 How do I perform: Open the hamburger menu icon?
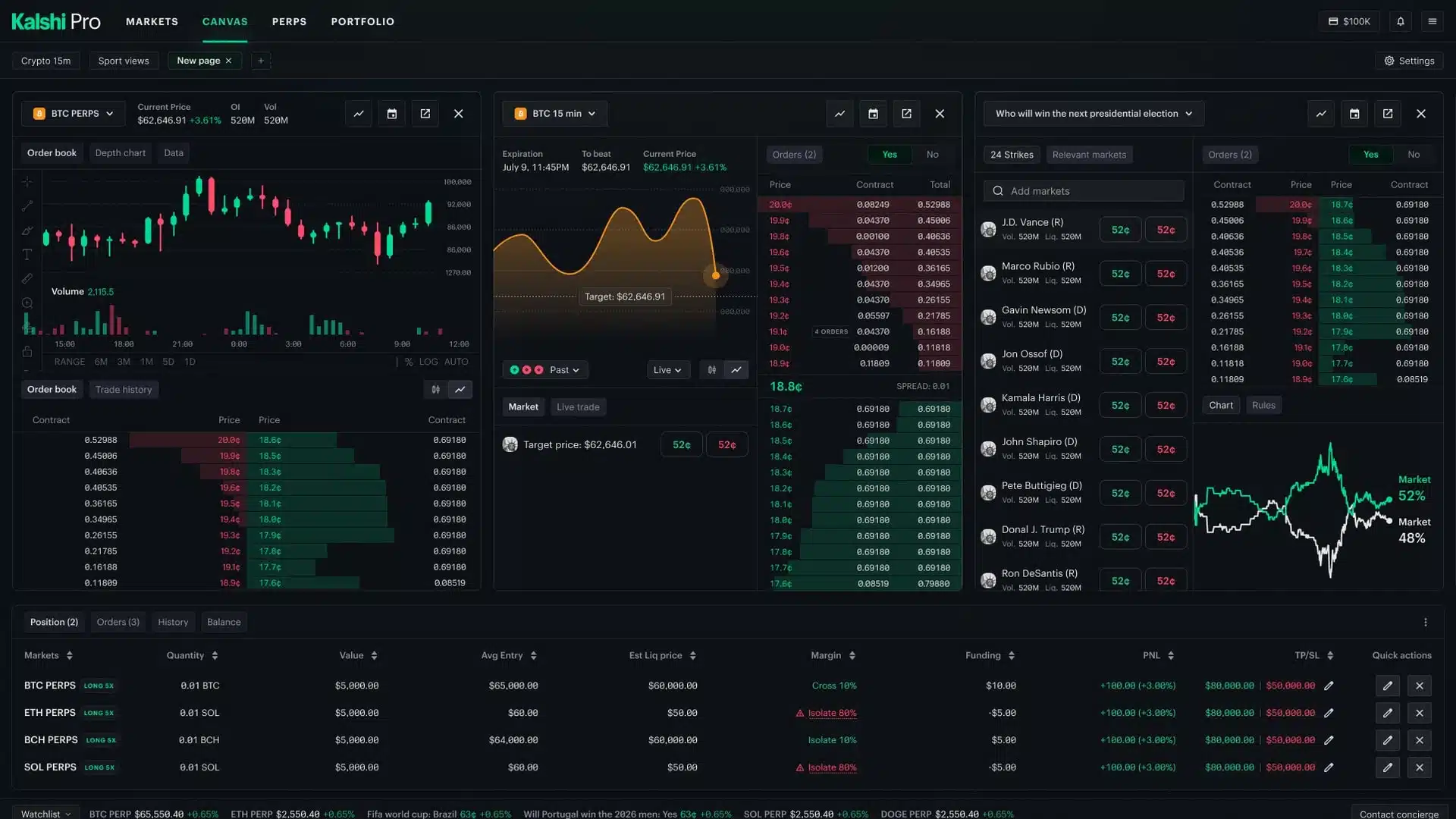tap(1432, 21)
